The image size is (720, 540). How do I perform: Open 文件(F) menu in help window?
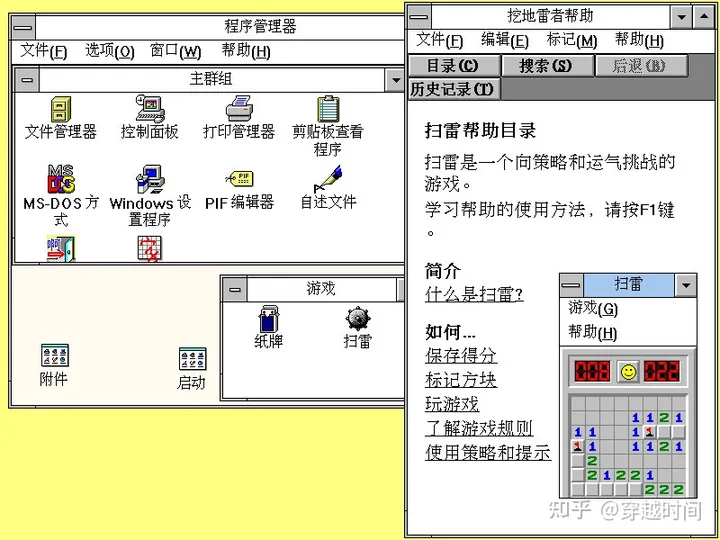439,41
